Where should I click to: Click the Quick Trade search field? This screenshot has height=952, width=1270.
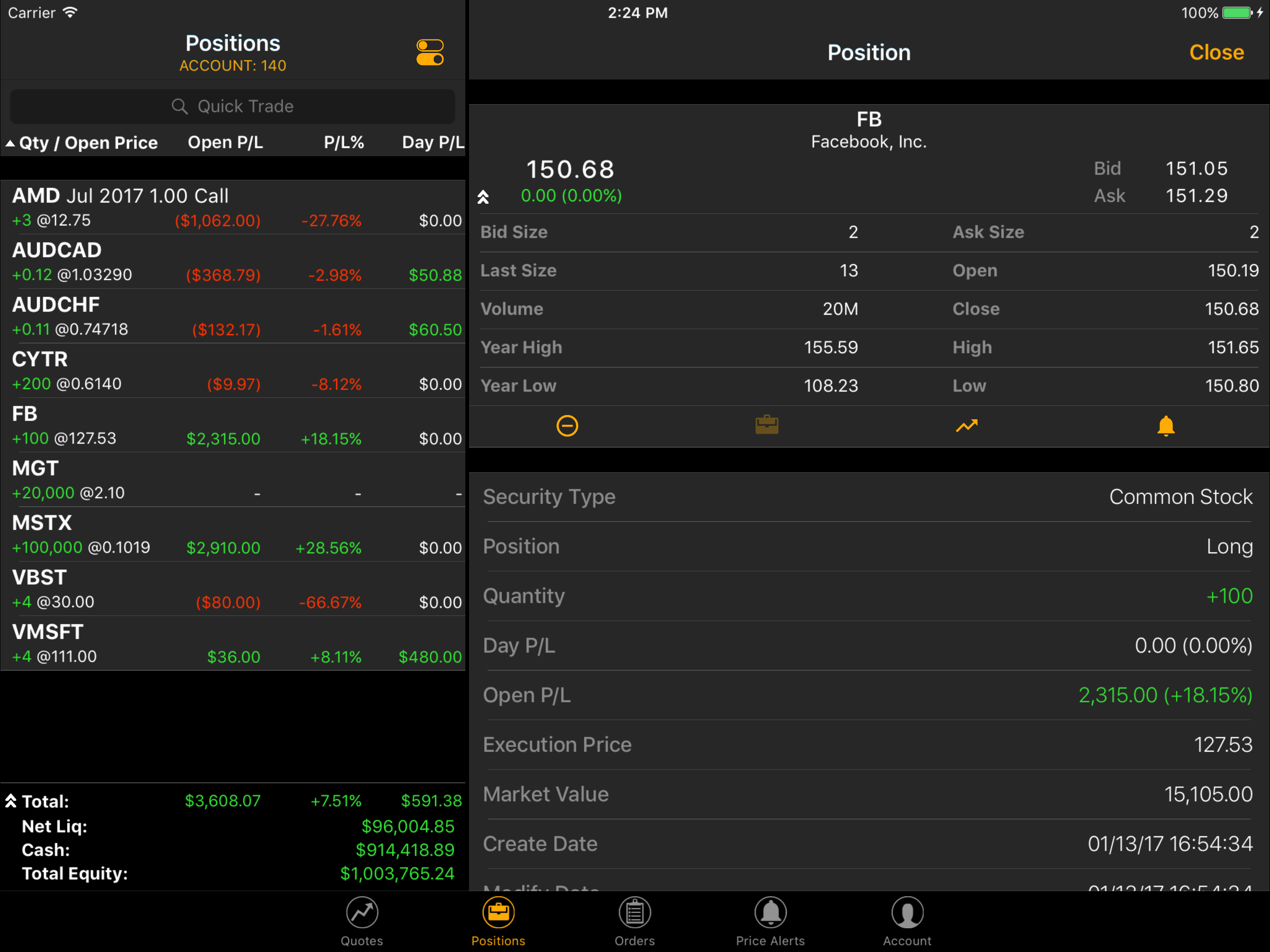coord(232,106)
